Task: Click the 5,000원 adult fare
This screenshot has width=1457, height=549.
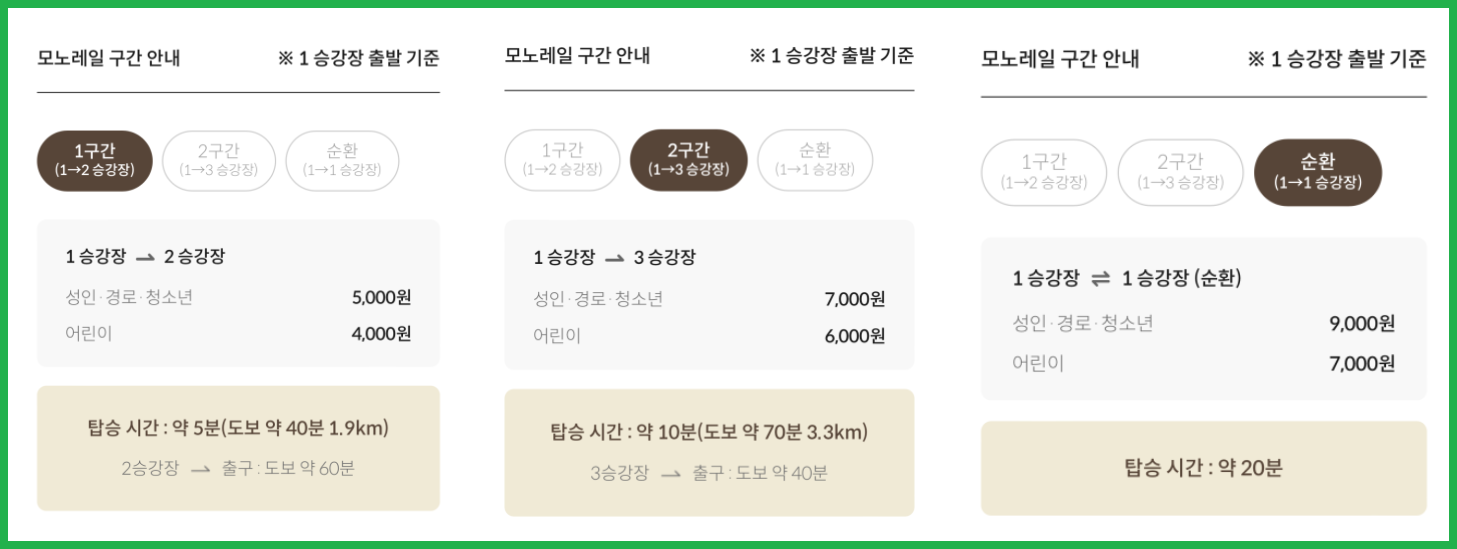Action: 381,297
